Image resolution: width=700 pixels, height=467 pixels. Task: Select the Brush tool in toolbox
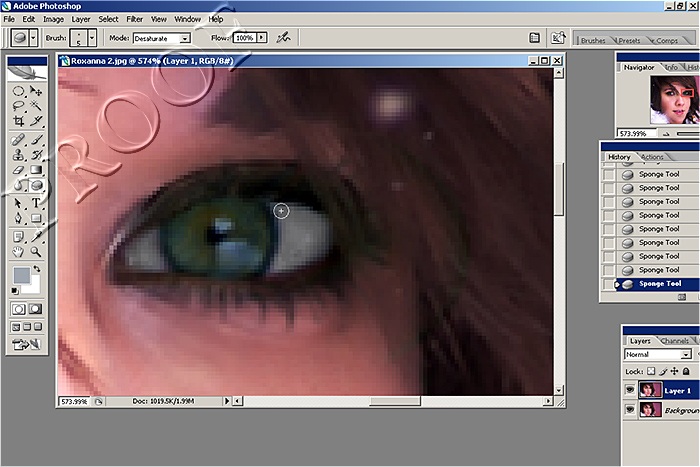point(36,140)
